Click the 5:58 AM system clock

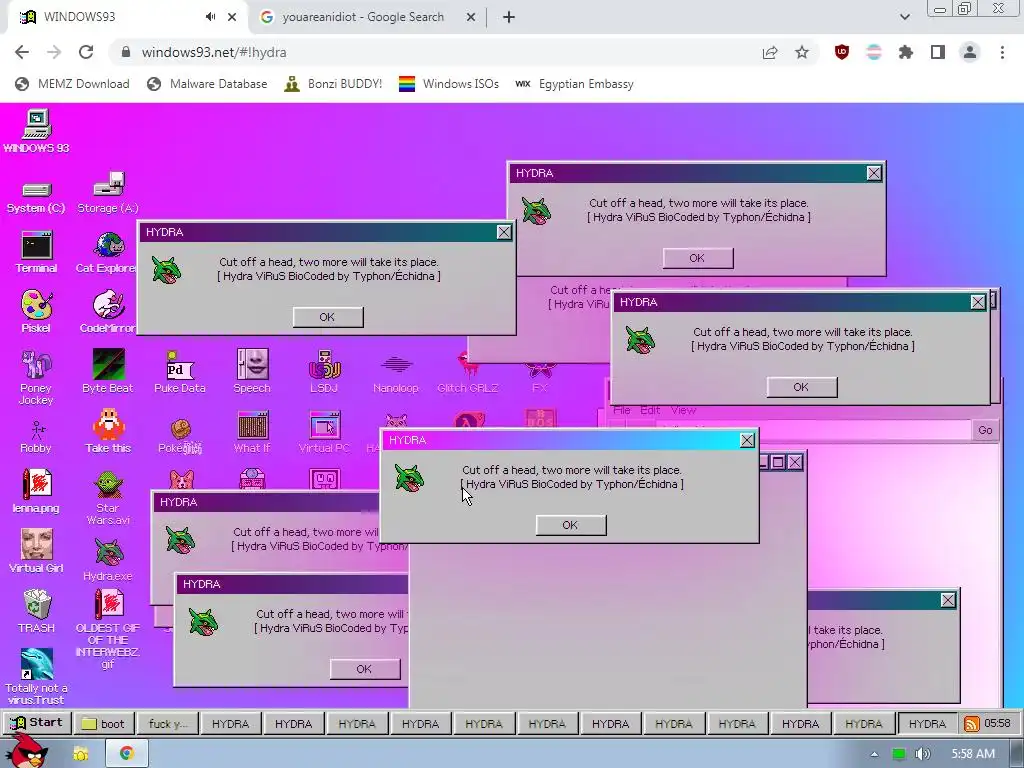coord(973,754)
